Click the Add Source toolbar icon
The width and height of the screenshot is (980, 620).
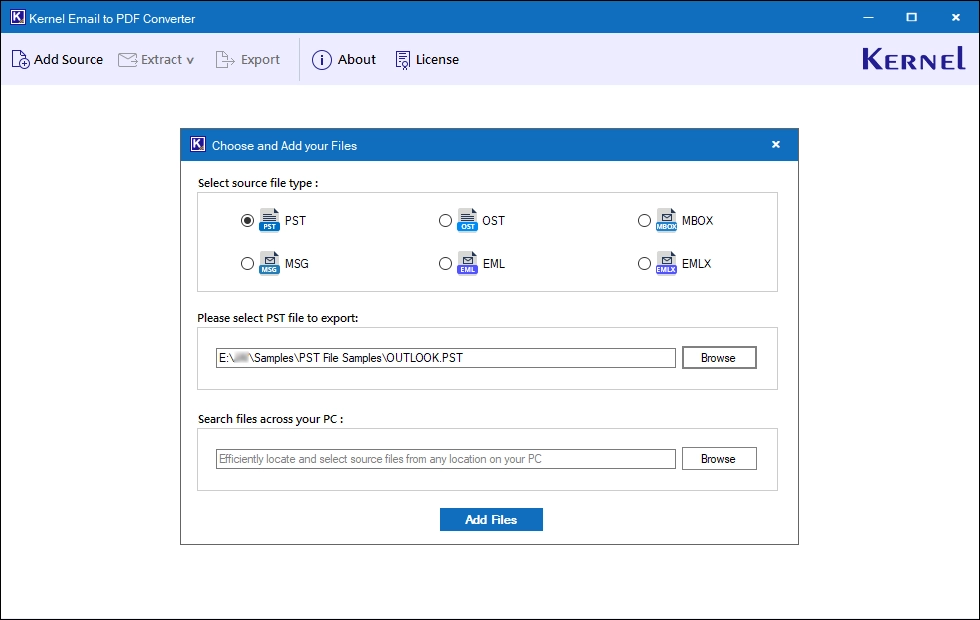(21, 59)
